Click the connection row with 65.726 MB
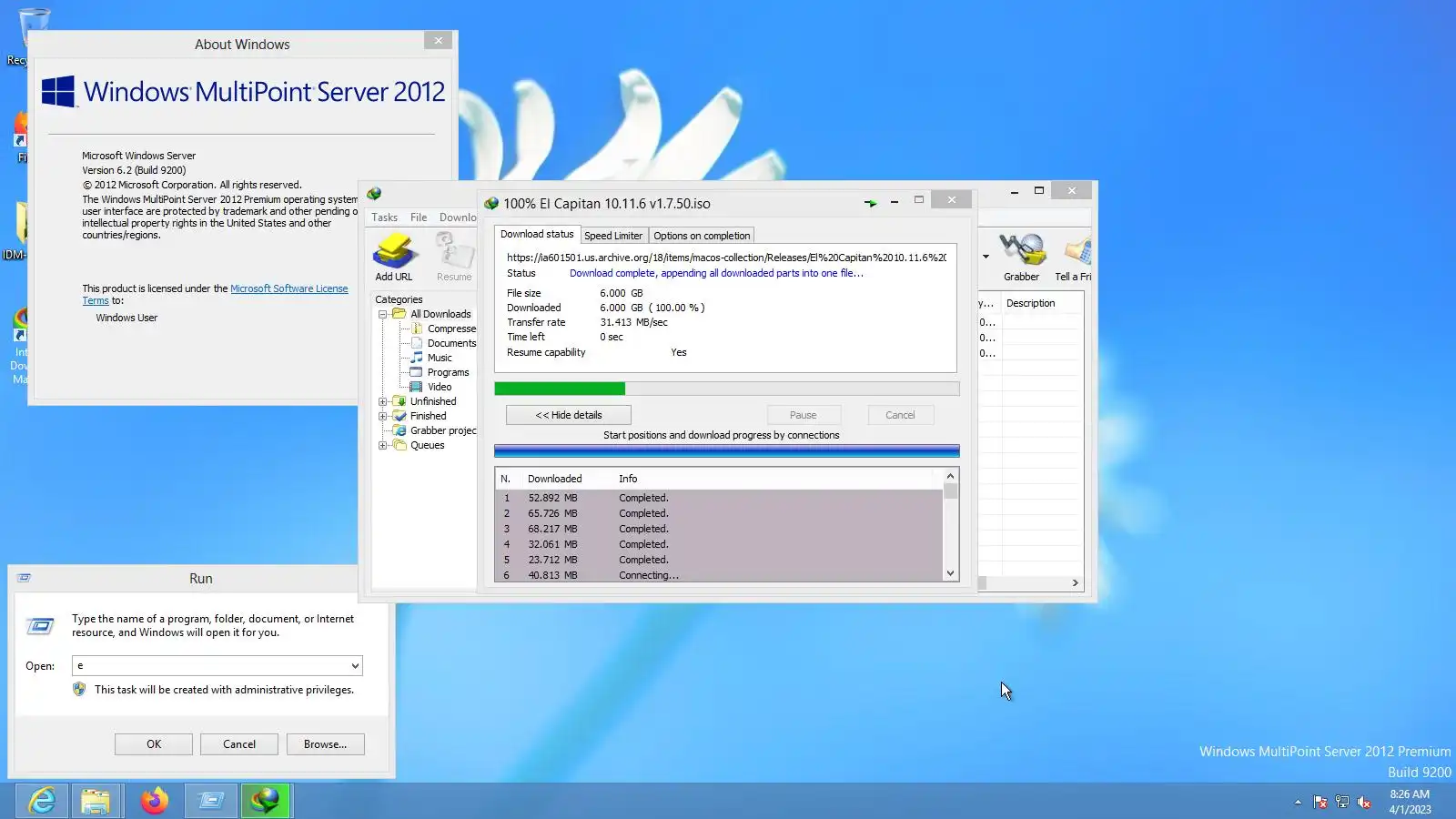The width and height of the screenshot is (1456, 819). point(719,513)
